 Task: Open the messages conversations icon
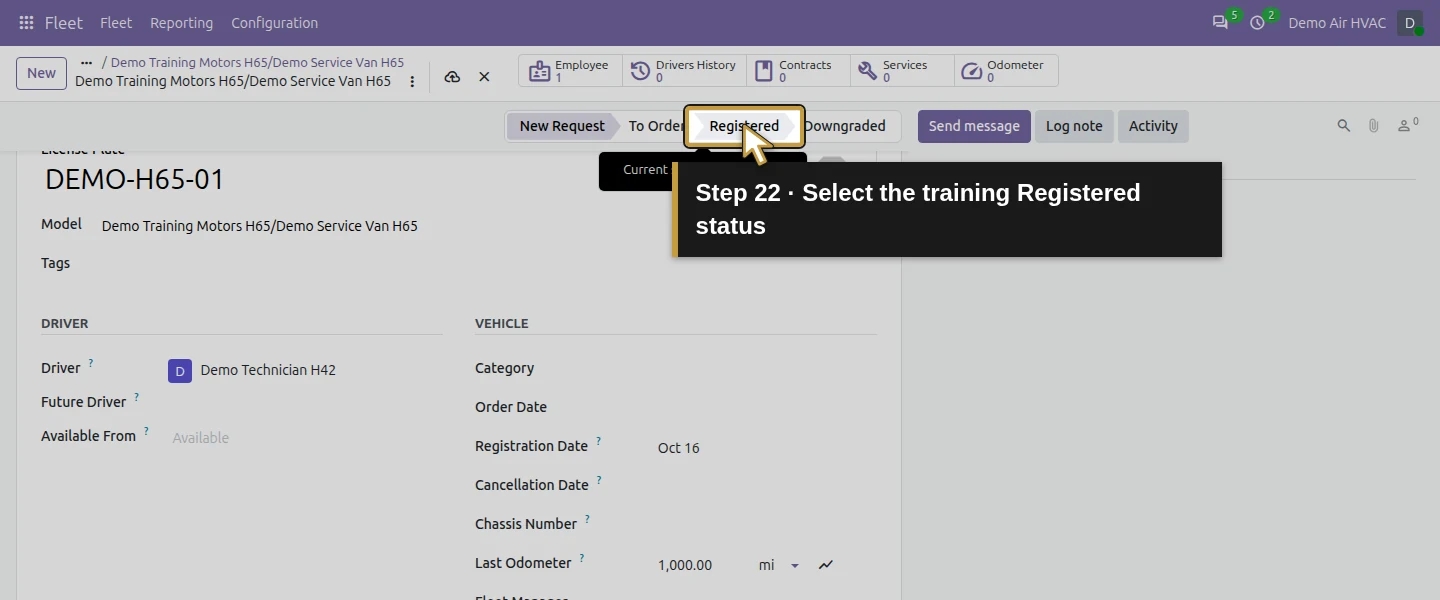tap(1220, 22)
